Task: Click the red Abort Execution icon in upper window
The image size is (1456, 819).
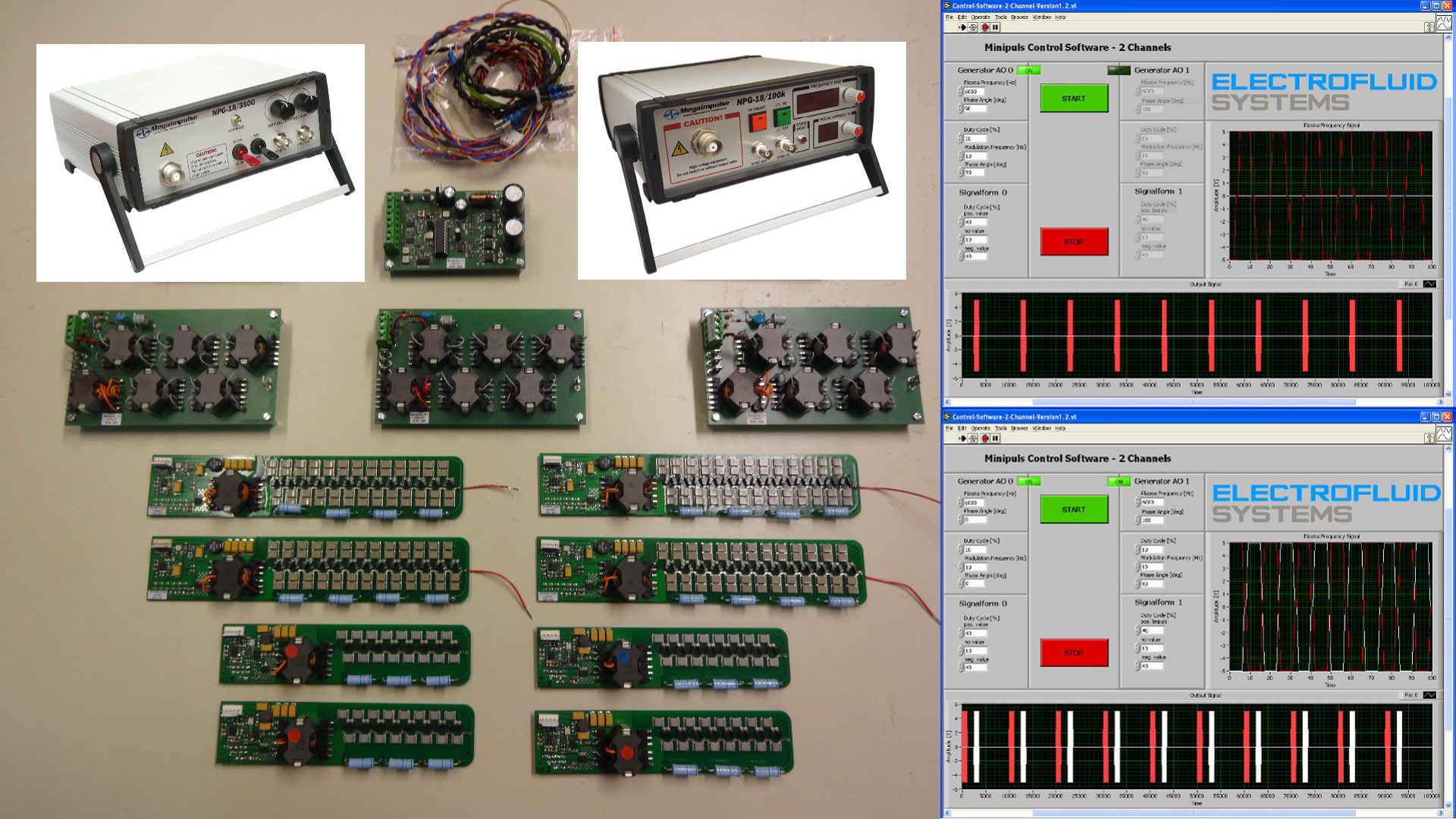Action: click(x=985, y=27)
